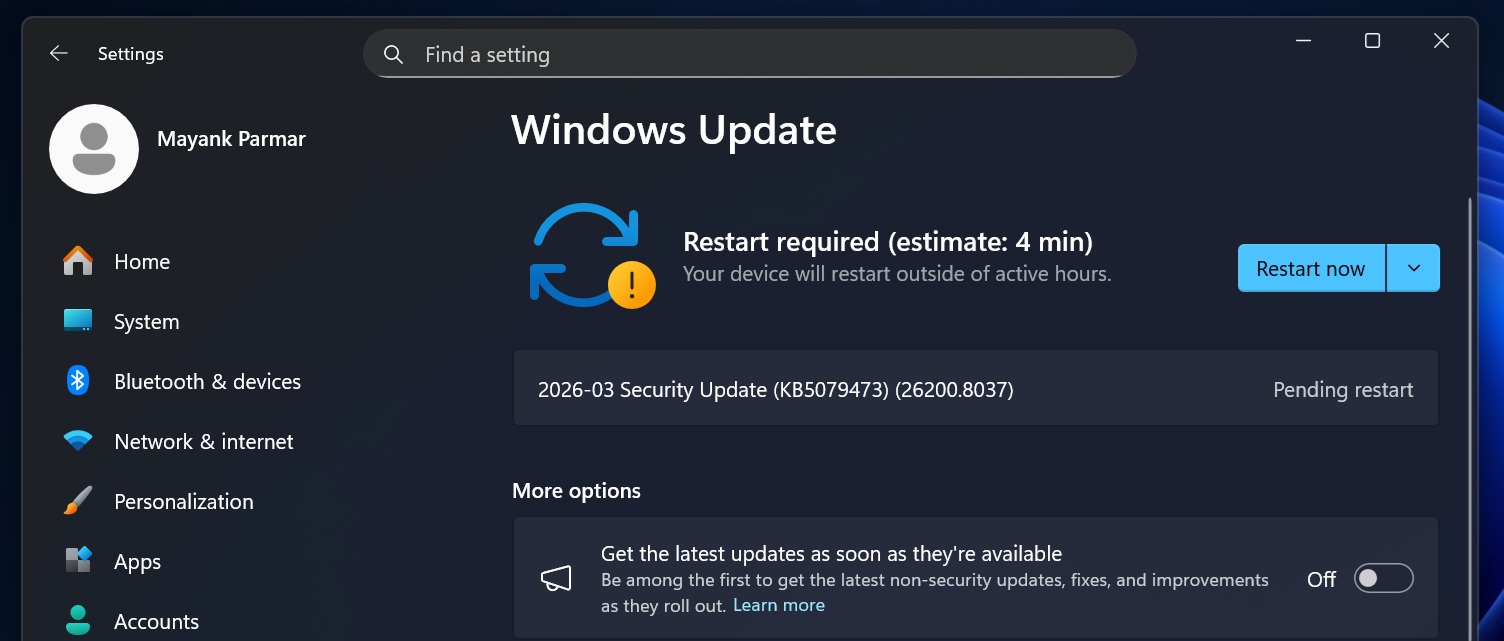
Task: Expand the Restart now dropdown arrow
Action: [1413, 268]
